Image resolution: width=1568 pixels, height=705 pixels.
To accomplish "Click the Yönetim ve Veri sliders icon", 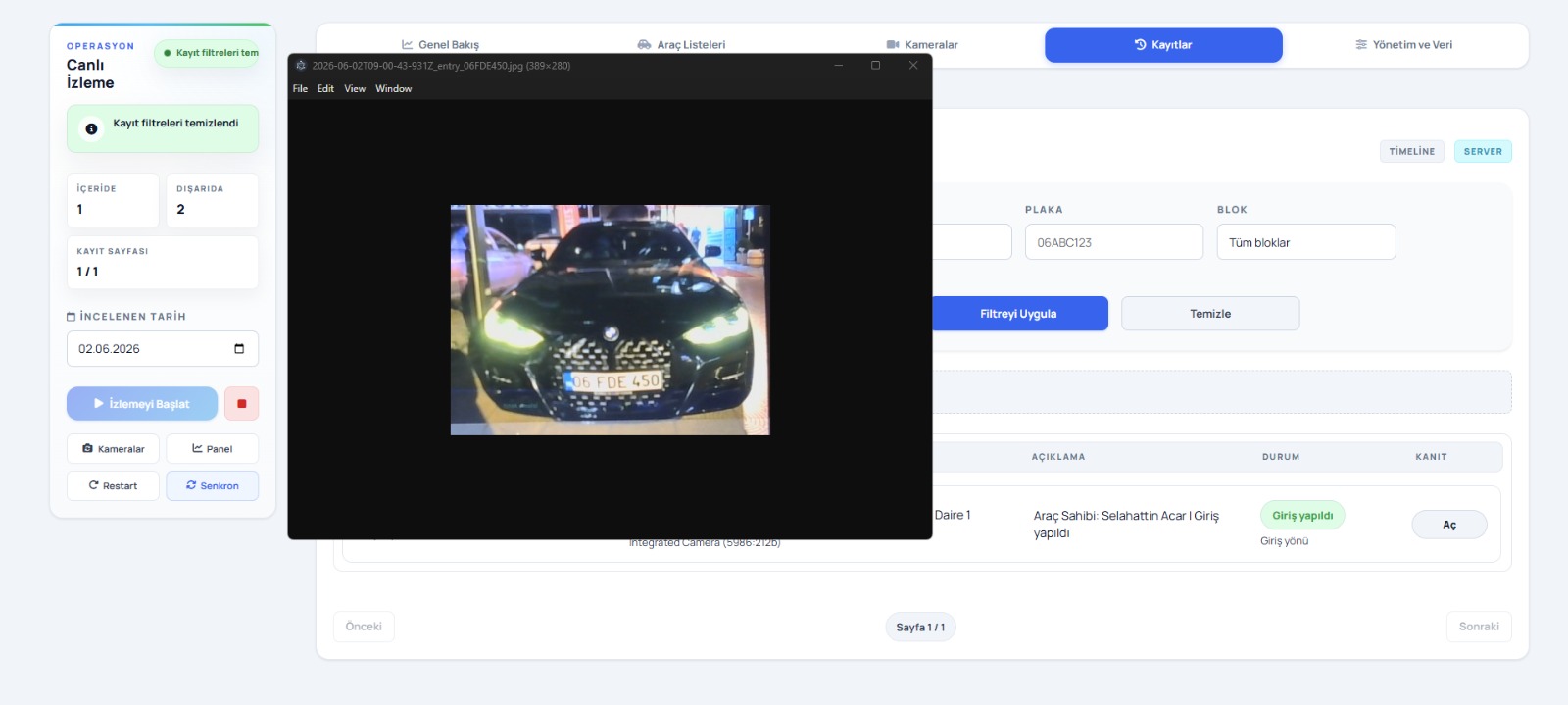I will click(x=1361, y=45).
